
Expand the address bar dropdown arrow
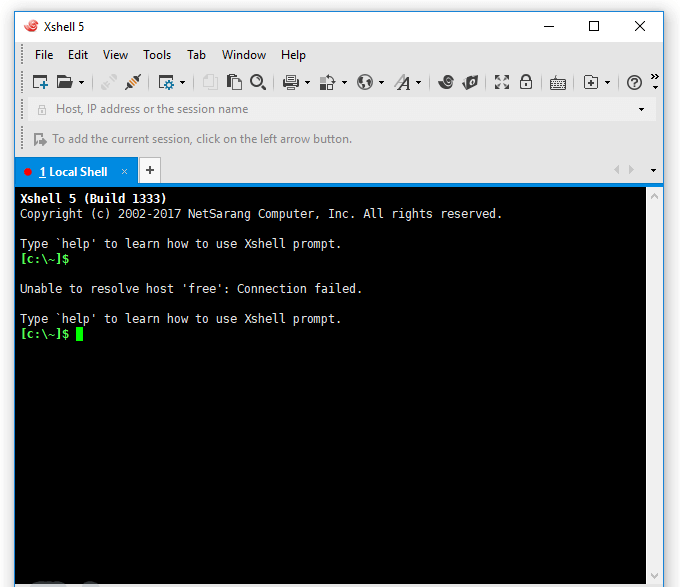(x=641, y=110)
